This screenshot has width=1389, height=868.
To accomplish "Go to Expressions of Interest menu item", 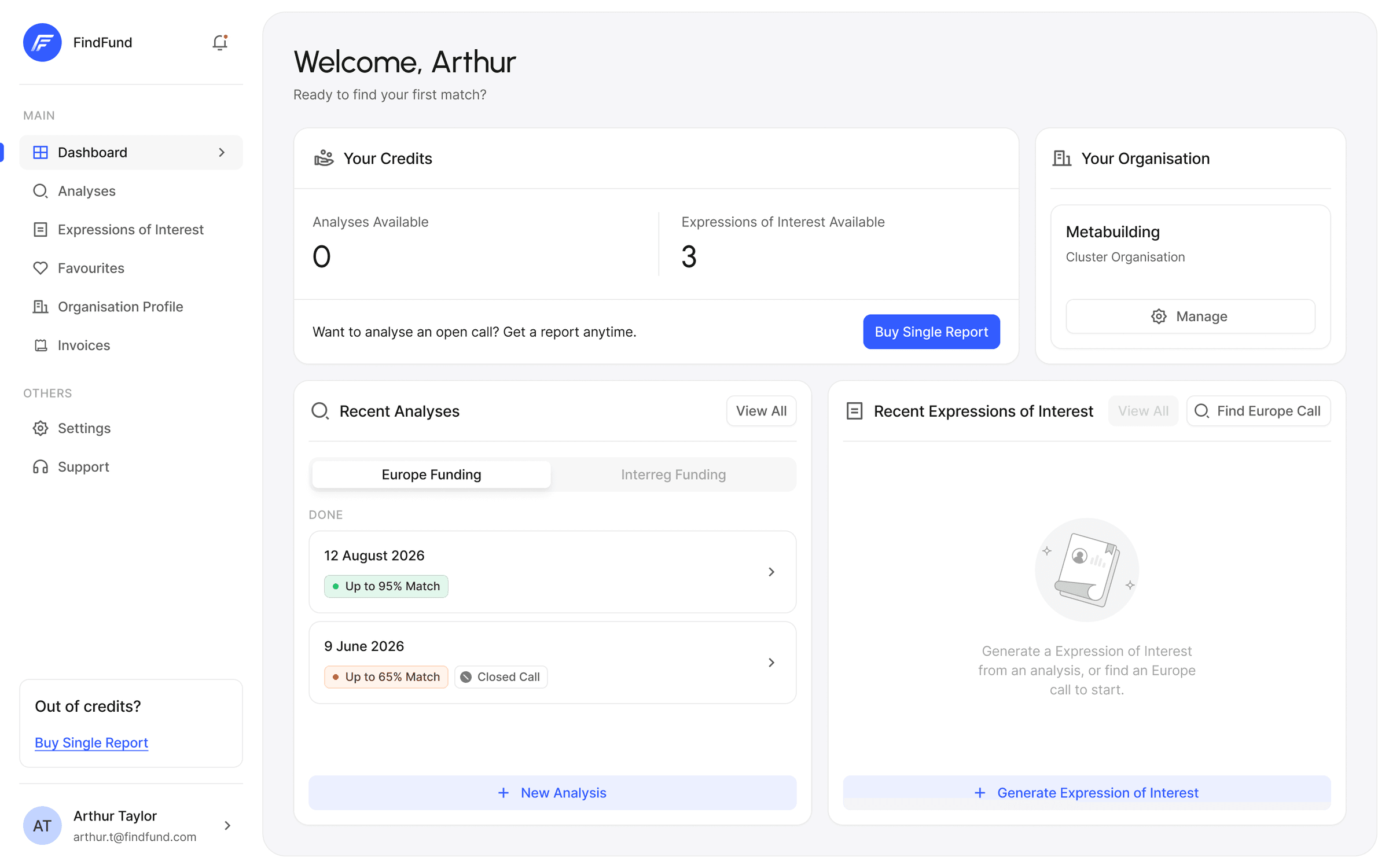I will coord(131,230).
